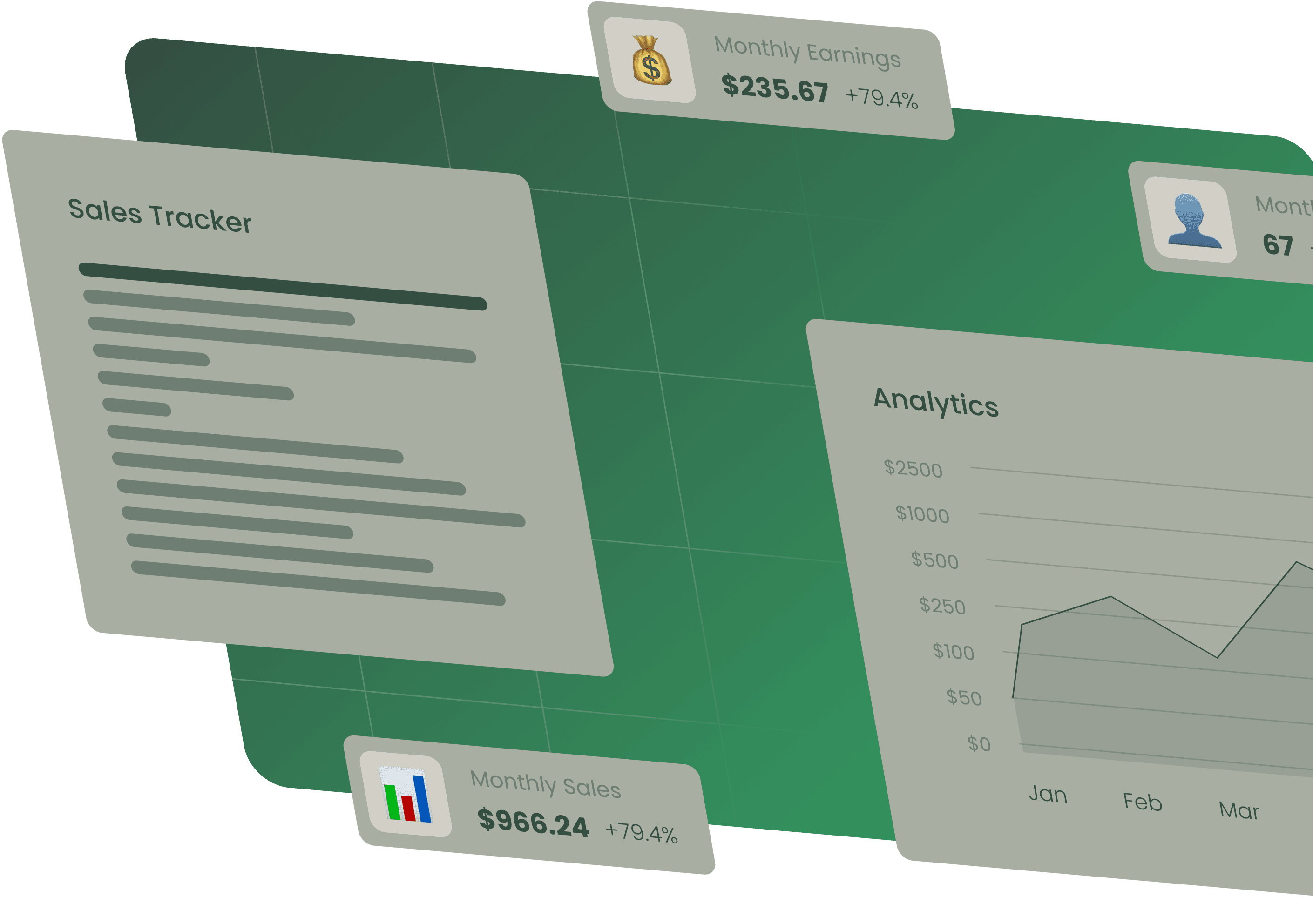Click the $1000 axis label
Viewport: 1313px width, 924px height.
click(922, 514)
